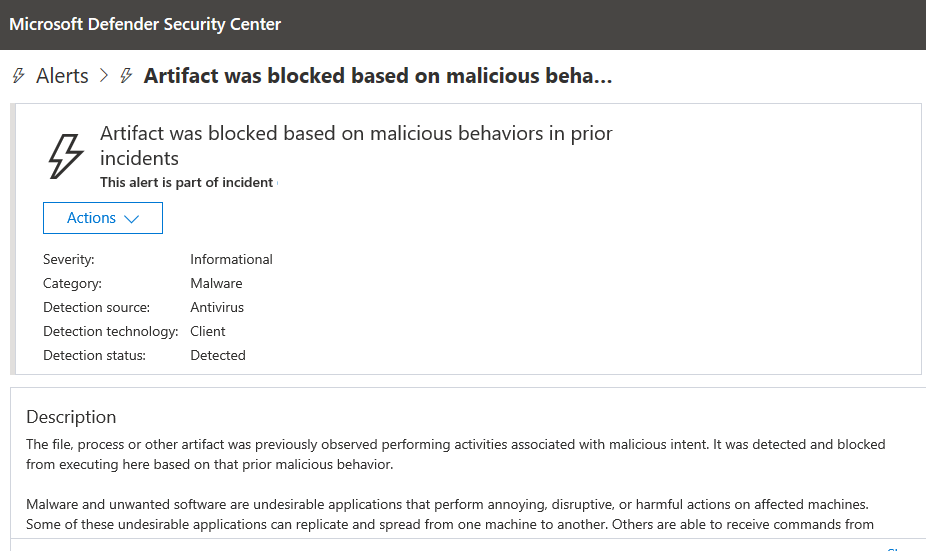Click the lightning icon beside Alerts breadcrumb
926x551 pixels.
coord(18,76)
